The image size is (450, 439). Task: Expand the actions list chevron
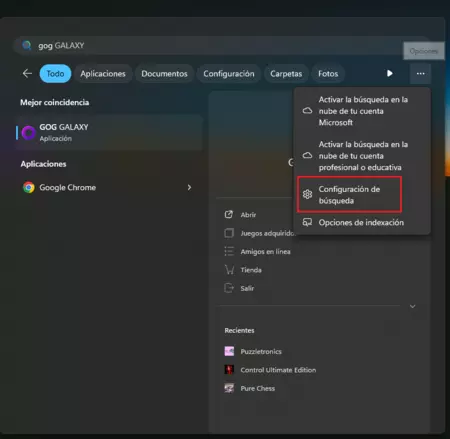[413, 306]
